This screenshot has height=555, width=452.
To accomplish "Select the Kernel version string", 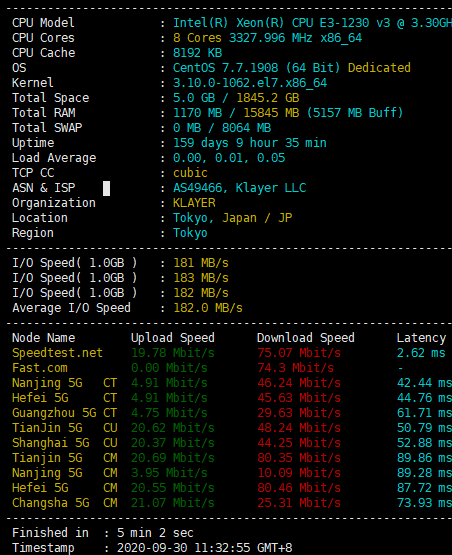I will pos(250,83).
